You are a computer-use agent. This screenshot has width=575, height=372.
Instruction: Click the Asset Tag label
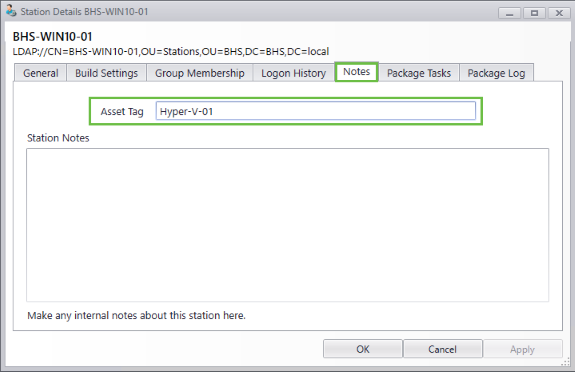click(x=122, y=112)
